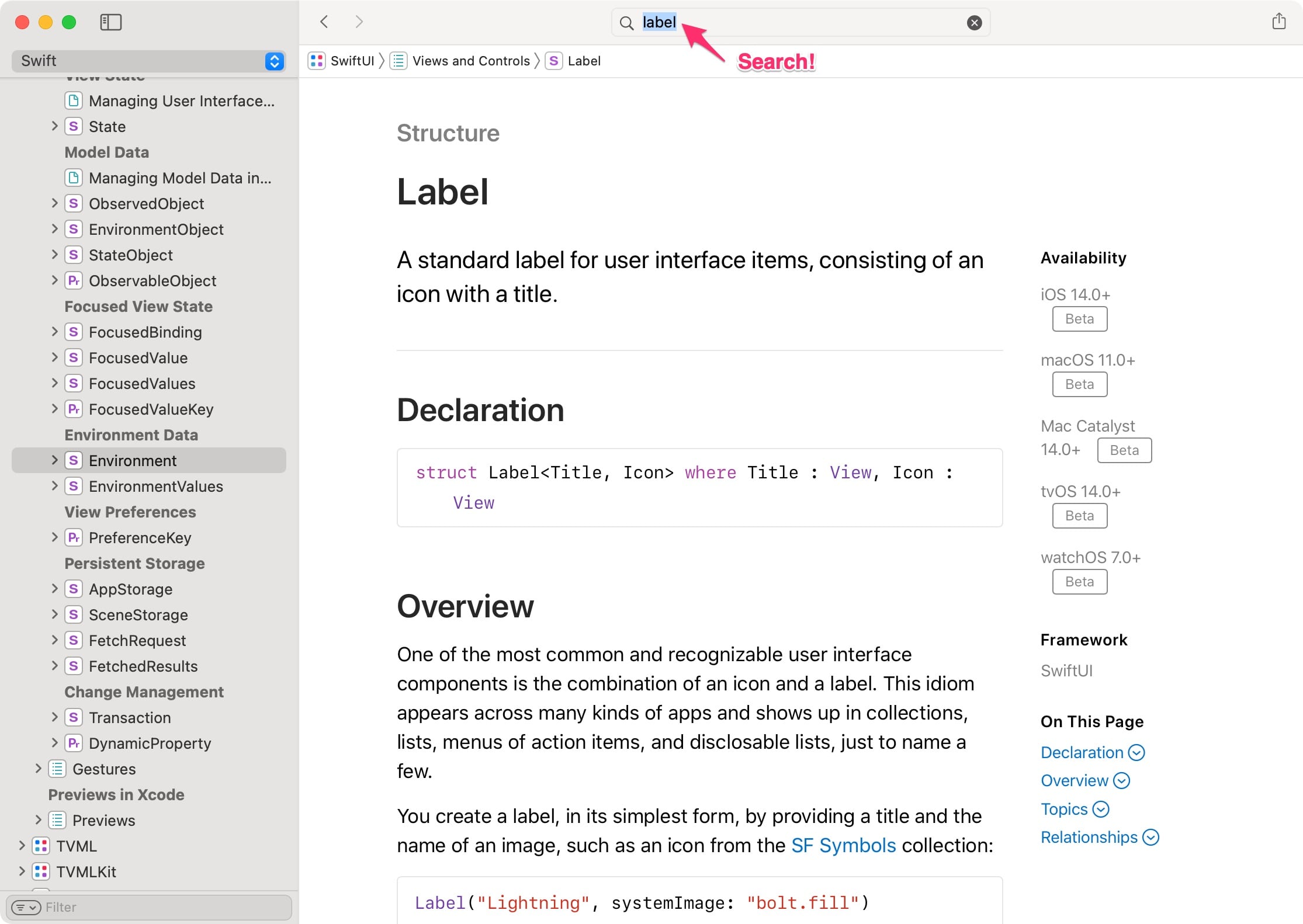Expand the TVML framework node
The width and height of the screenshot is (1303, 924).
pos(22,846)
